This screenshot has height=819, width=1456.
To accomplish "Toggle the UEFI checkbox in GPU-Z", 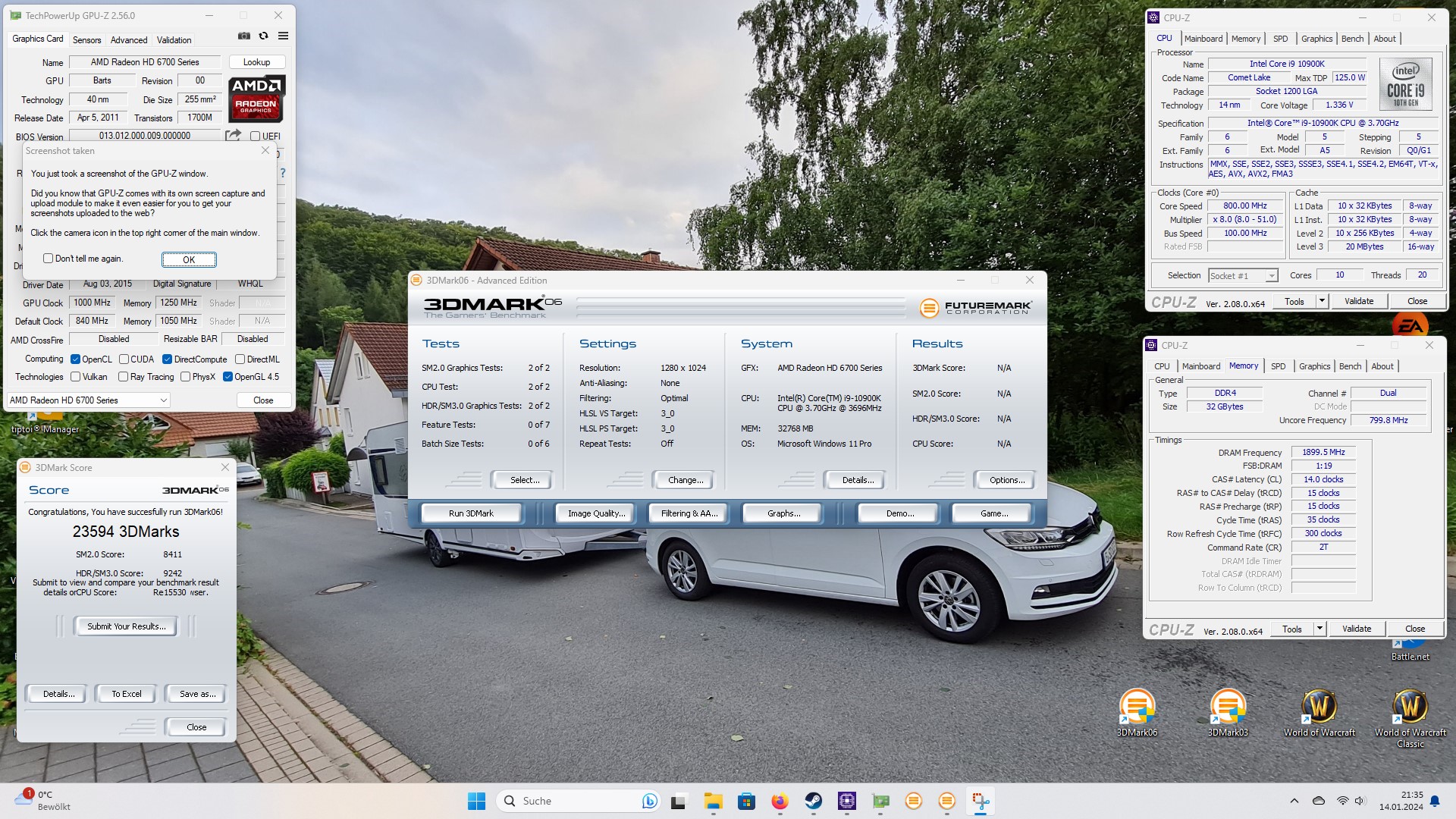I will point(255,136).
